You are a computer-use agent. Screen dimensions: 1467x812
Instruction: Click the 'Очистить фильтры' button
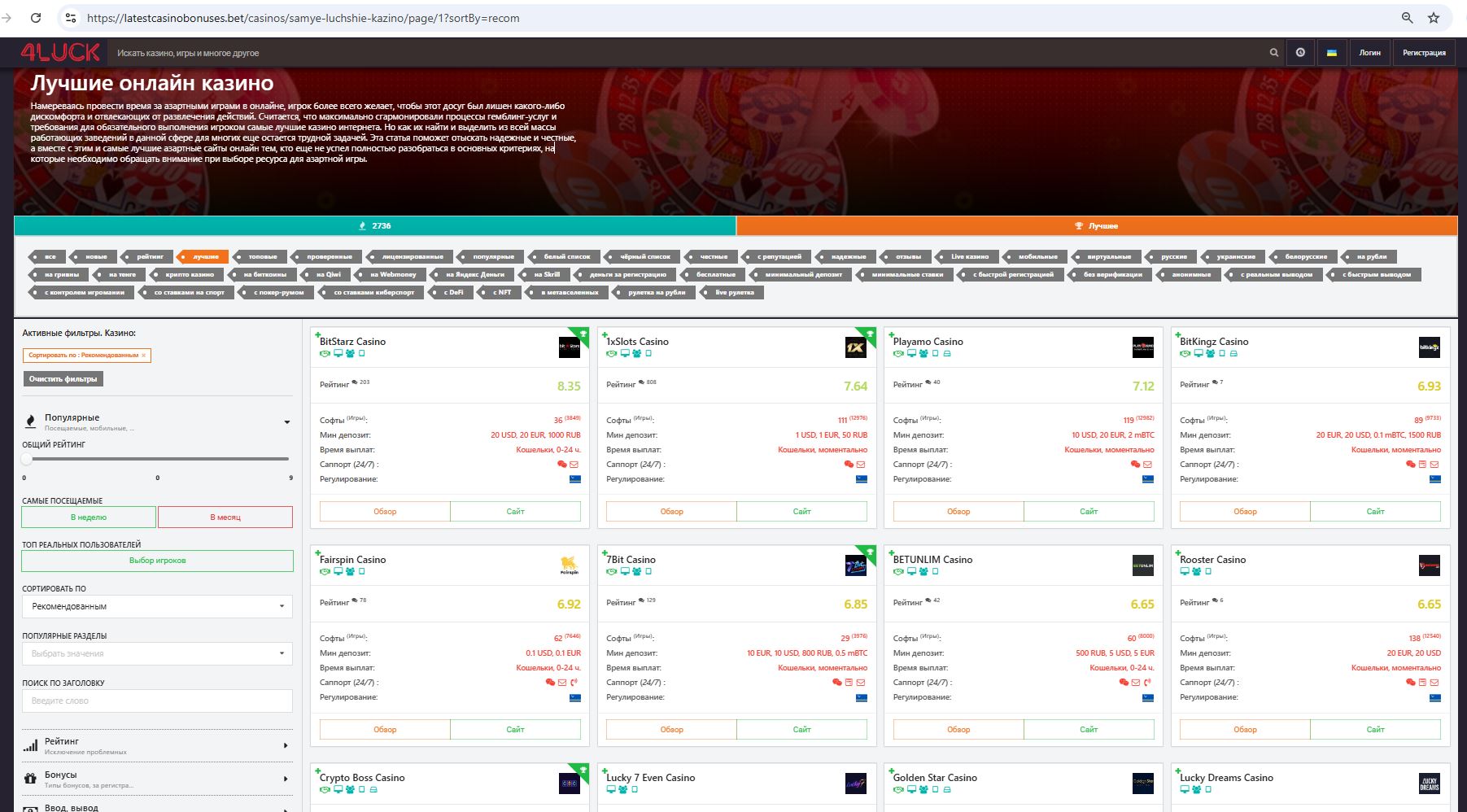(63, 379)
